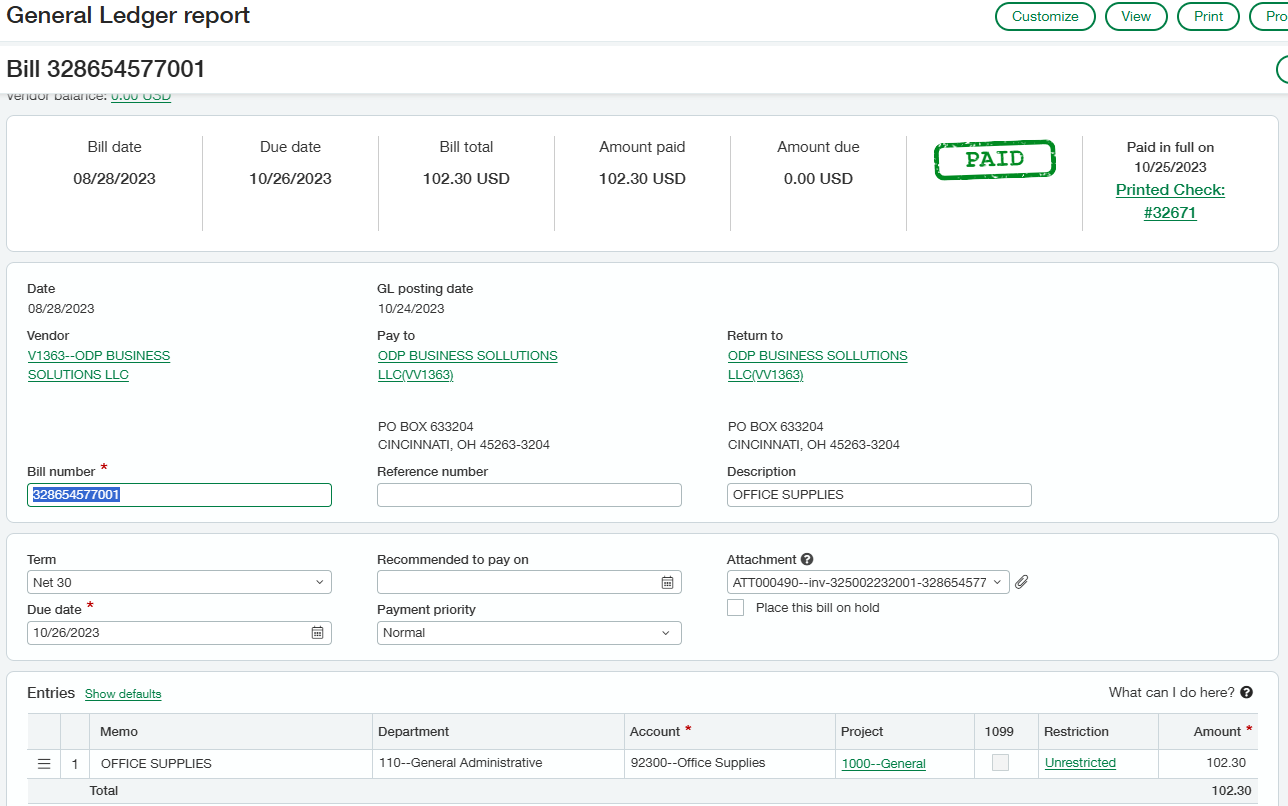The image size is (1288, 806).
Task: Click inside the Reference number field
Action: pos(529,494)
